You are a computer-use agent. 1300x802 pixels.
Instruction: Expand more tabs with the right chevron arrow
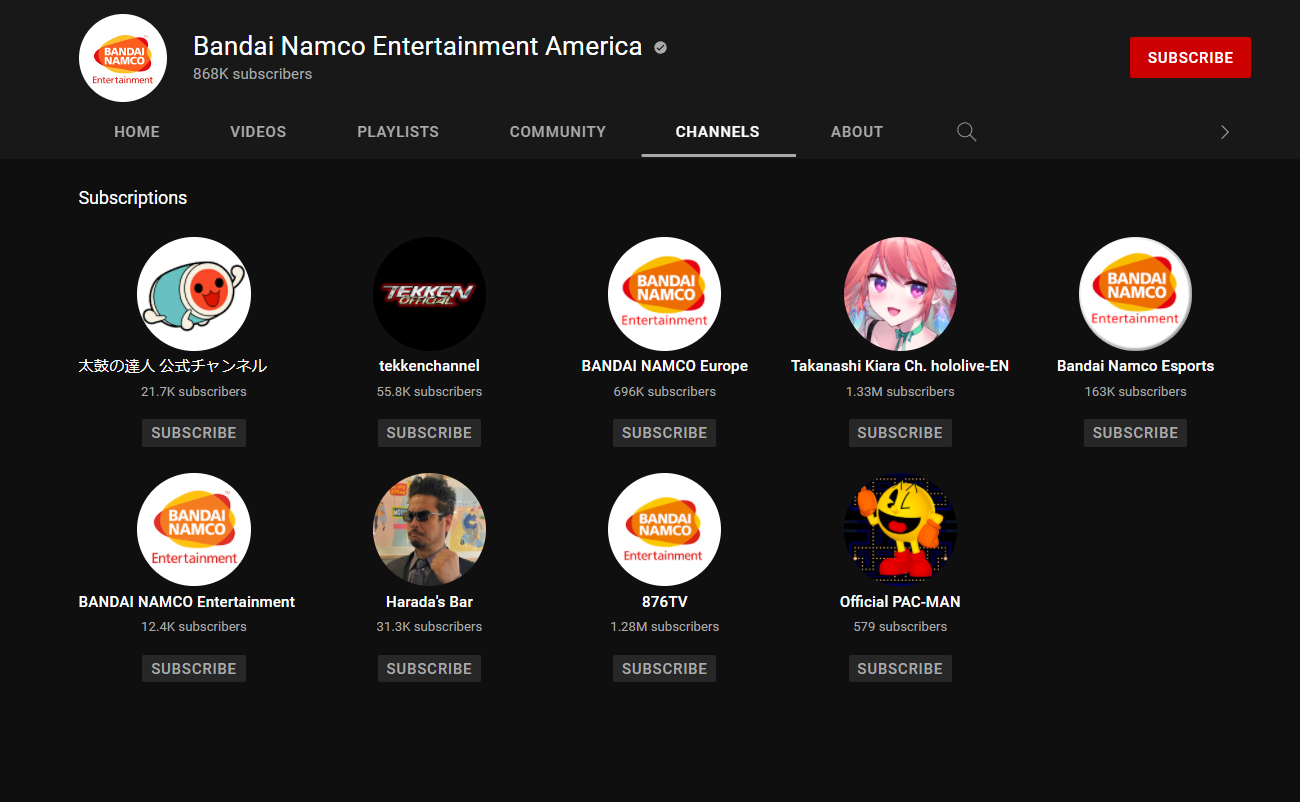[x=1225, y=132]
